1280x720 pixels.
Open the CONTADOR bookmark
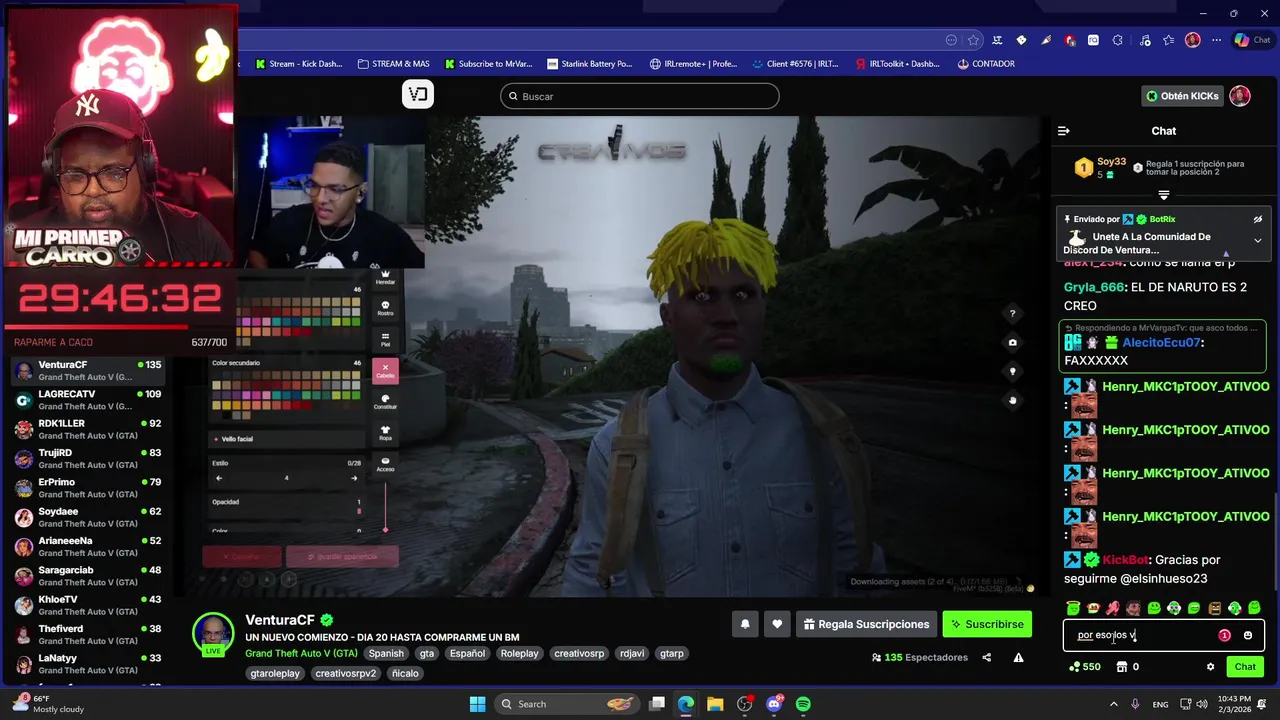(986, 64)
